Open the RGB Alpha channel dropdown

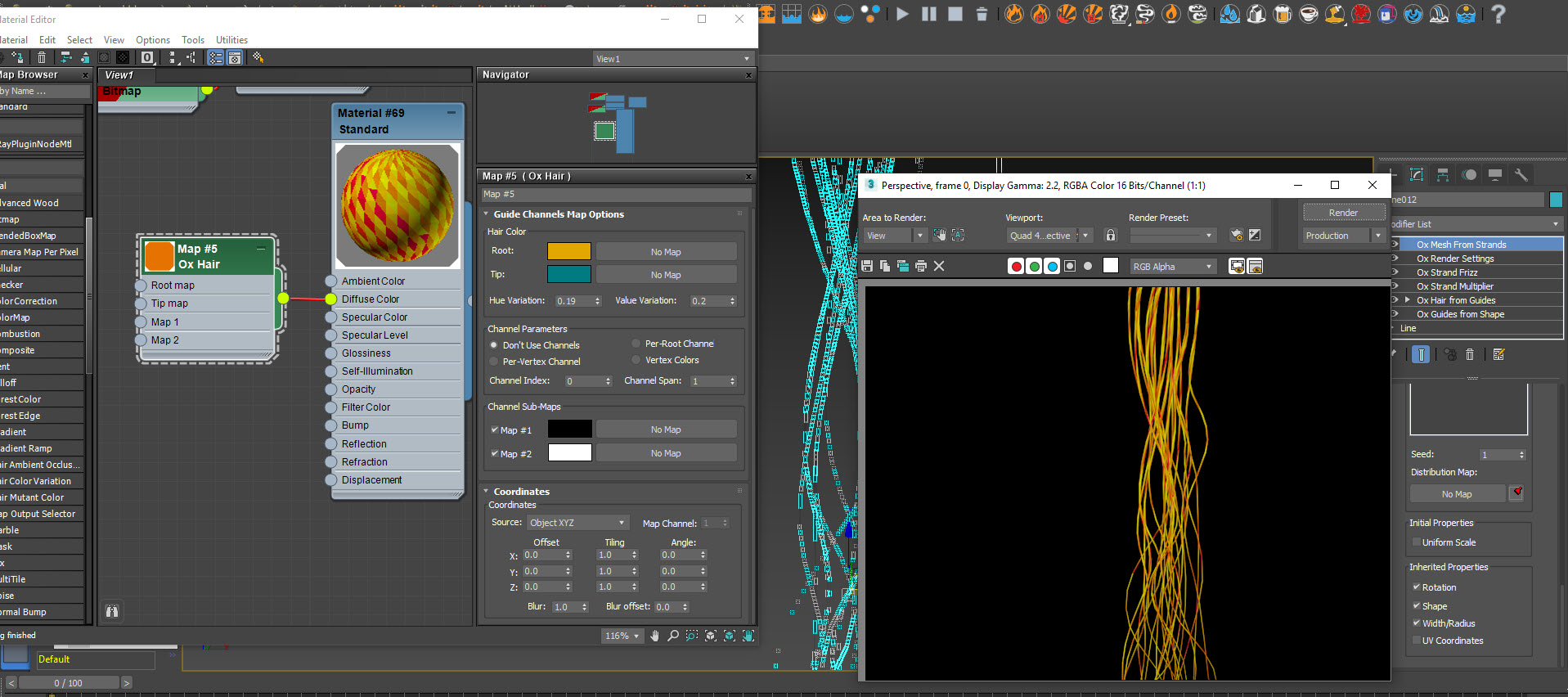(1172, 267)
